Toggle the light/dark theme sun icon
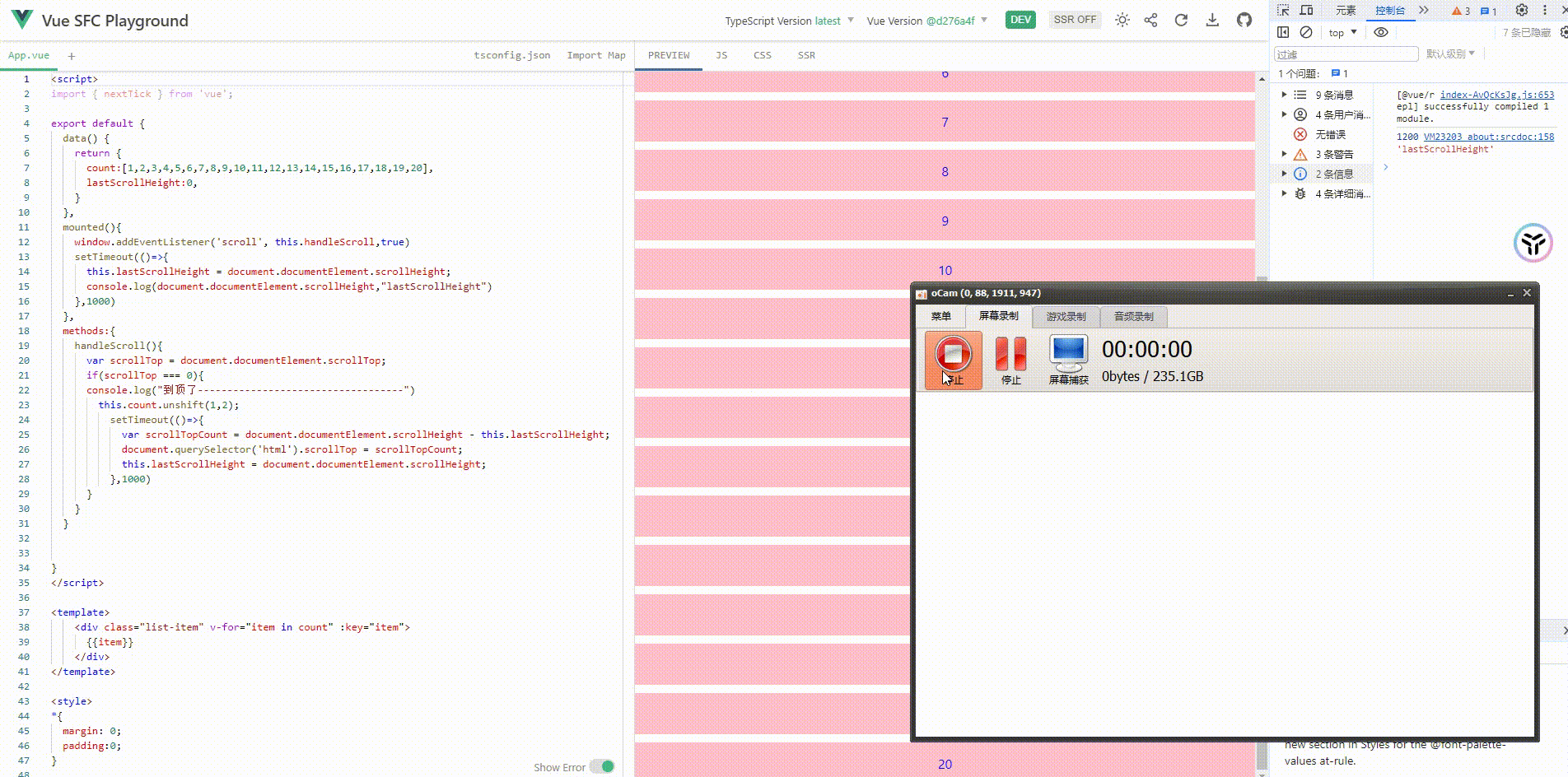 coord(1122,20)
